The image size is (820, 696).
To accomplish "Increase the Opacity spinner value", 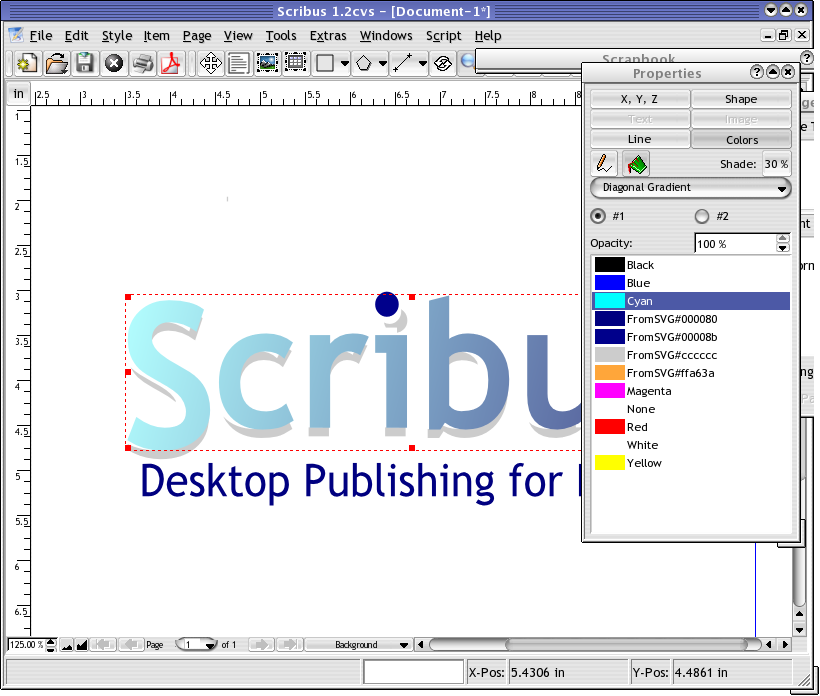I will pos(782,238).
